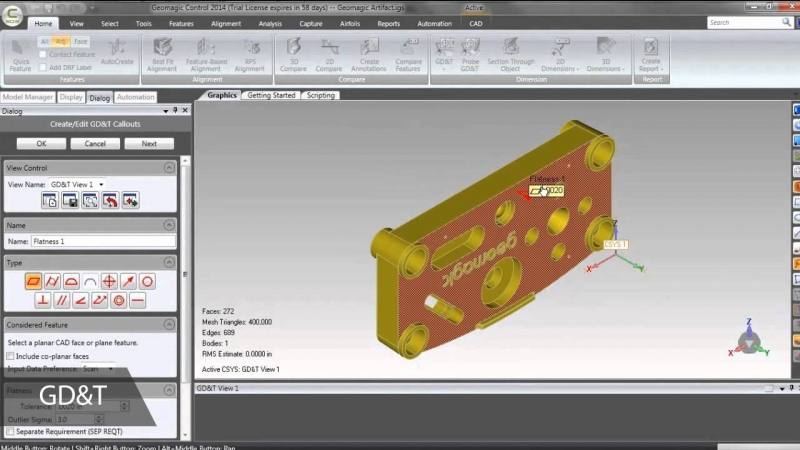Toggle the Face feature filter
Image resolution: width=800 pixels, height=450 pixels.
(x=81, y=41)
